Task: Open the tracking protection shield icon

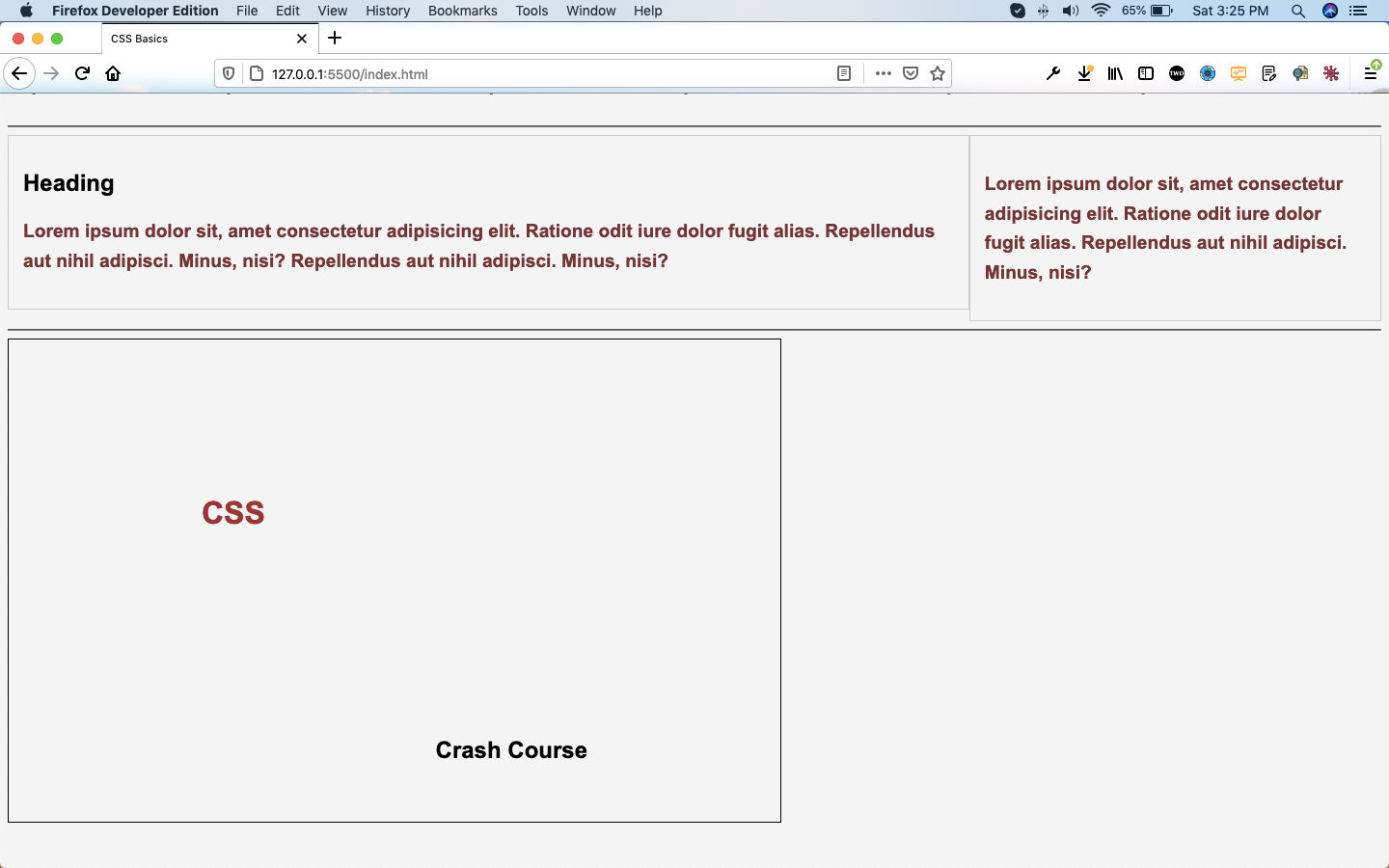Action: (229, 73)
